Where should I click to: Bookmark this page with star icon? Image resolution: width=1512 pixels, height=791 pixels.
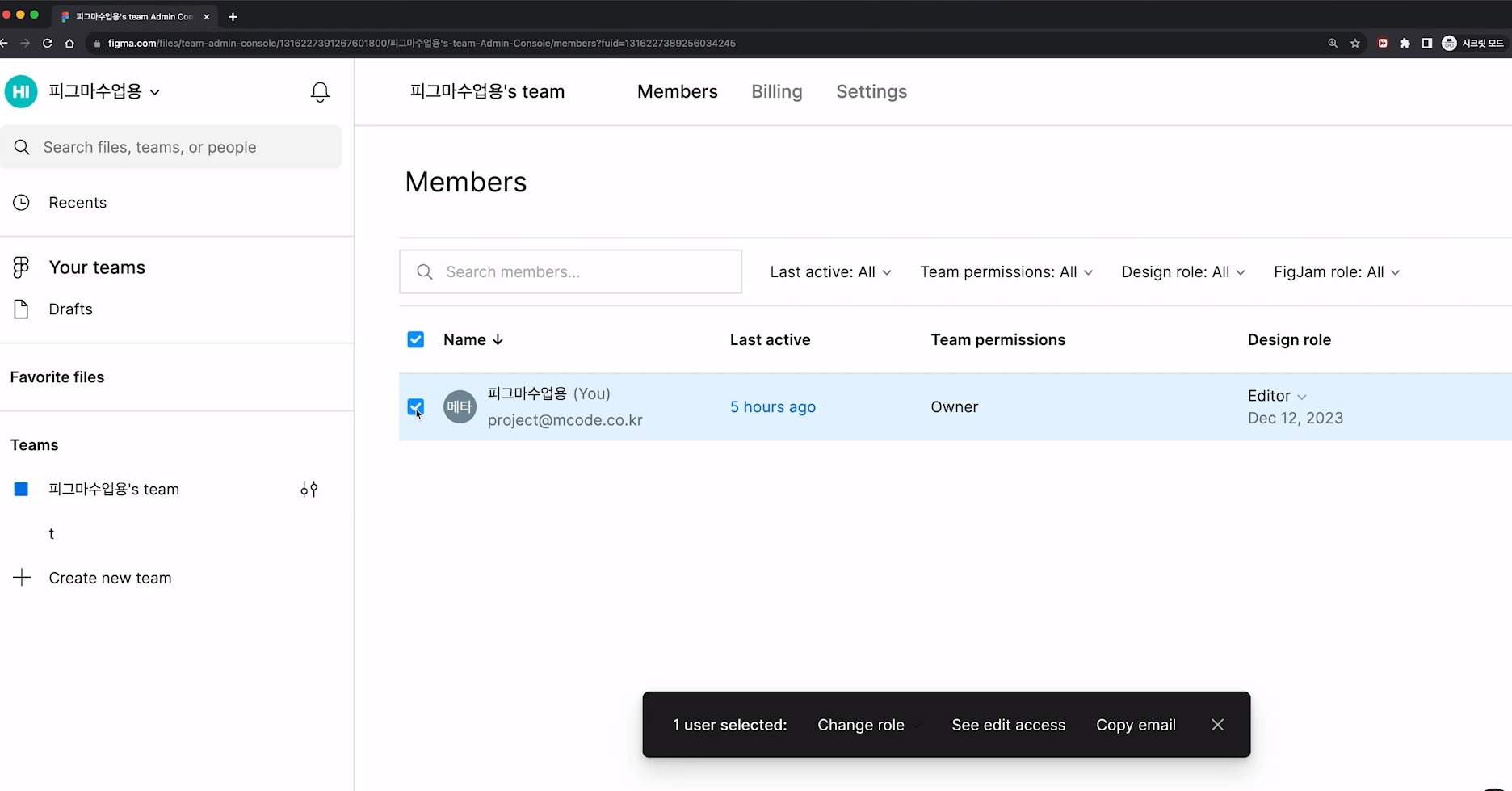[1355, 44]
